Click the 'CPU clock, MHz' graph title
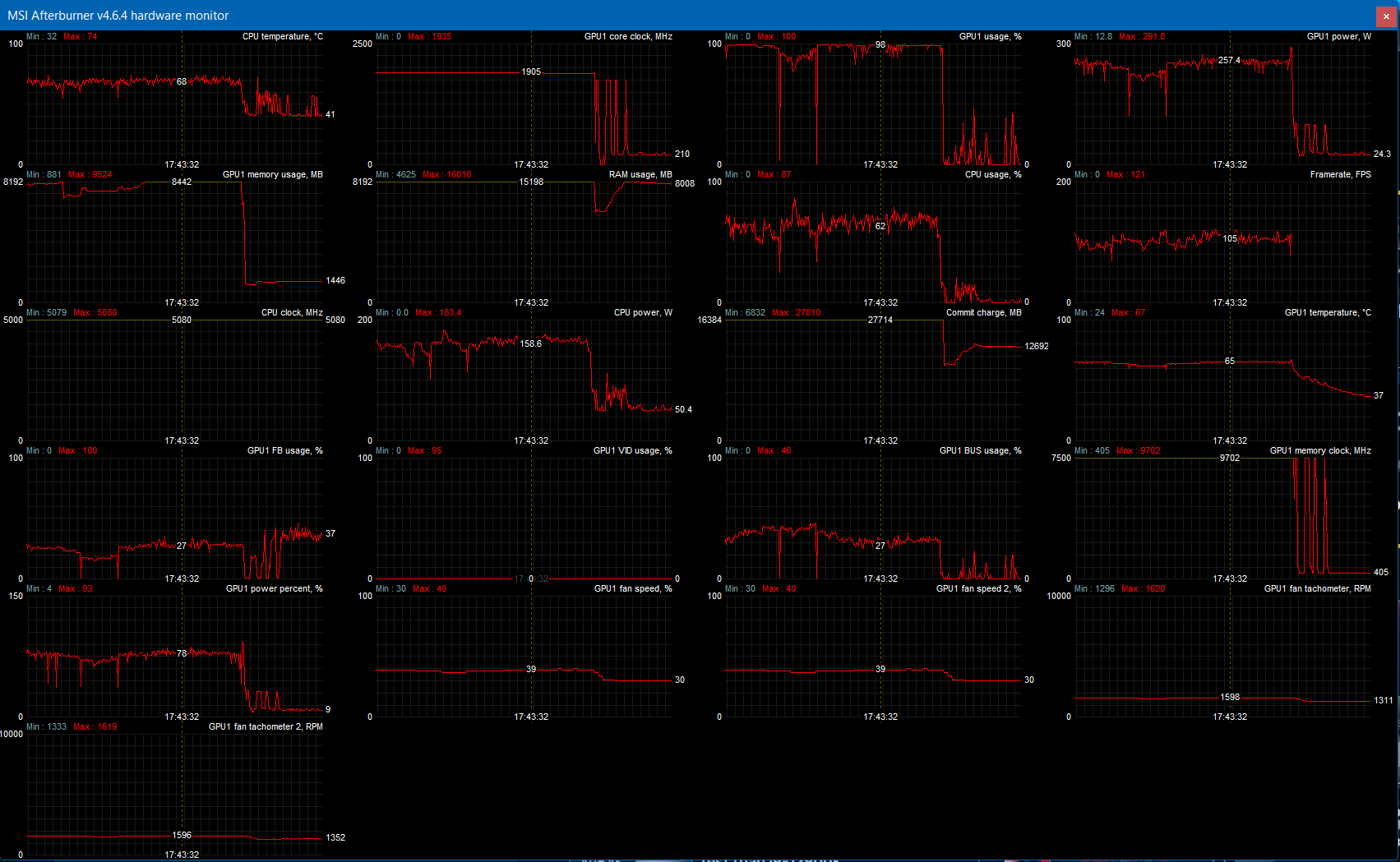The height and width of the screenshot is (862, 1400). point(292,312)
